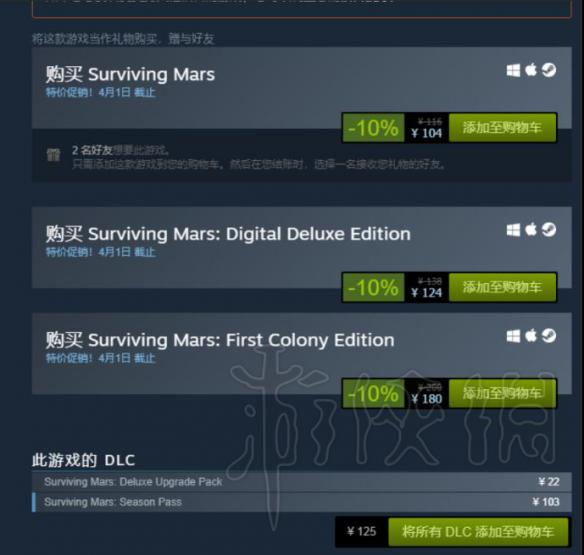
Task: Click the 2 friends want this game text
Action: click(x=120, y=150)
